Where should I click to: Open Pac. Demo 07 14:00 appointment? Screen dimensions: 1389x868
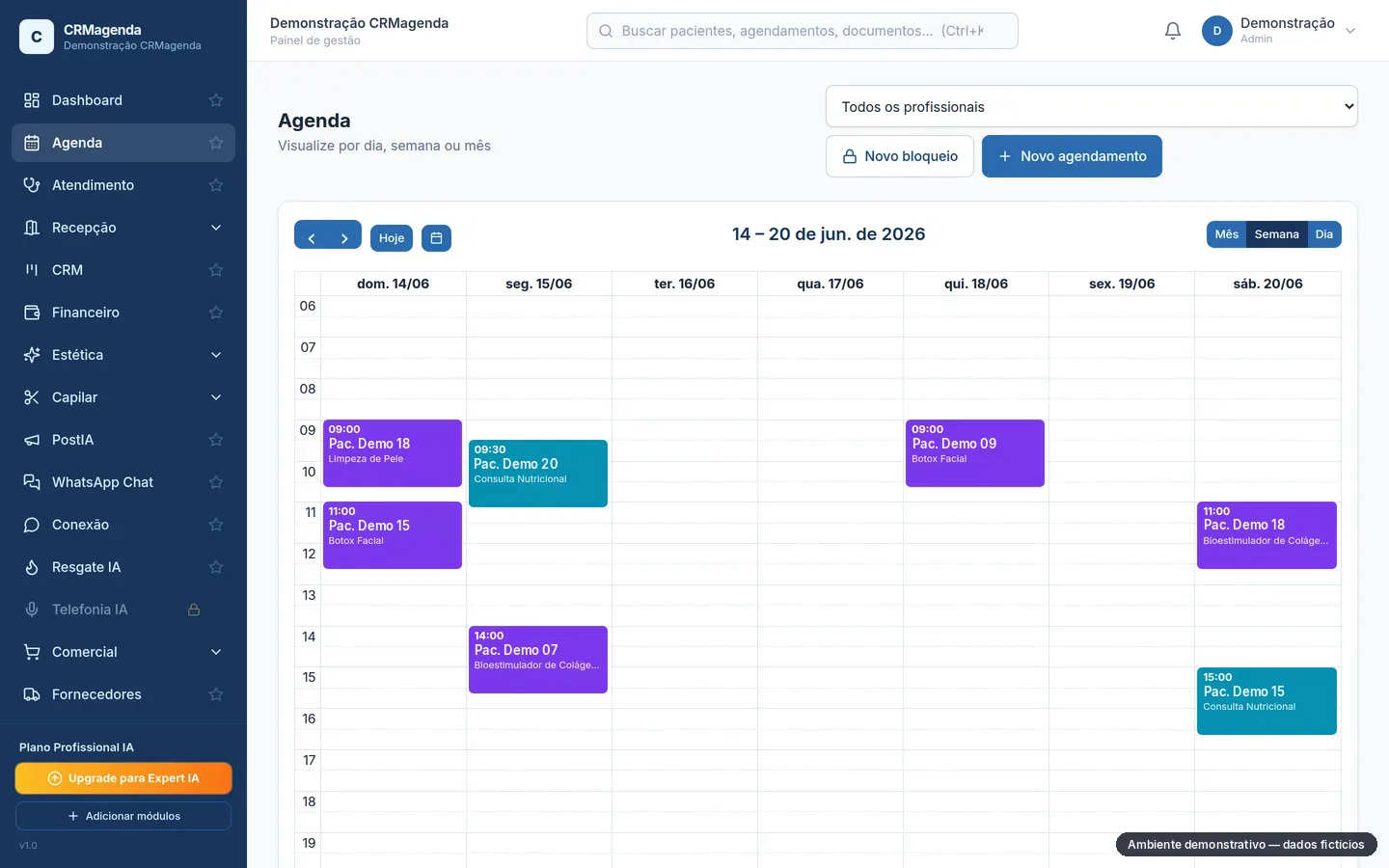(538, 660)
